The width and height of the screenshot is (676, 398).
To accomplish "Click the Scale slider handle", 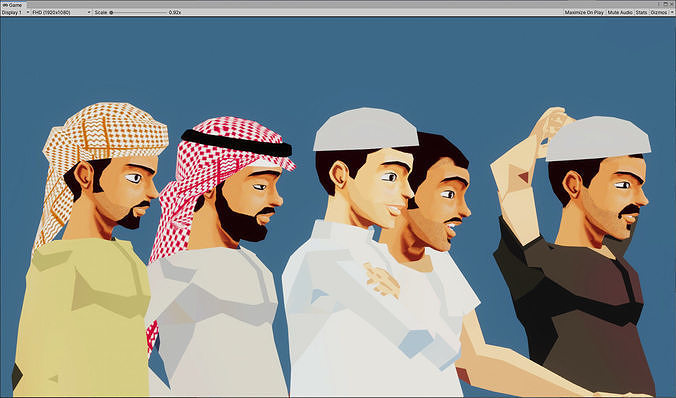I will 111,13.
